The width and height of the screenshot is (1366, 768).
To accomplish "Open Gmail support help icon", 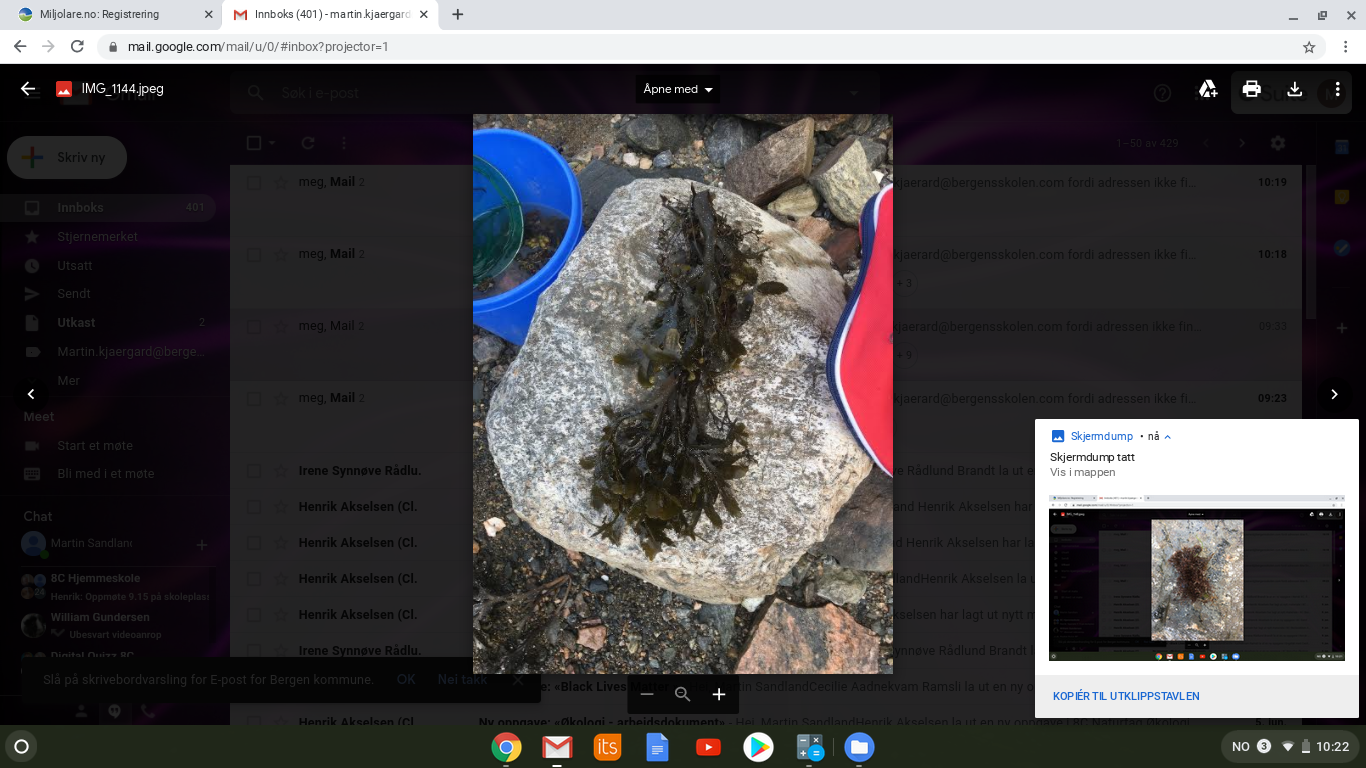I will click(1162, 93).
